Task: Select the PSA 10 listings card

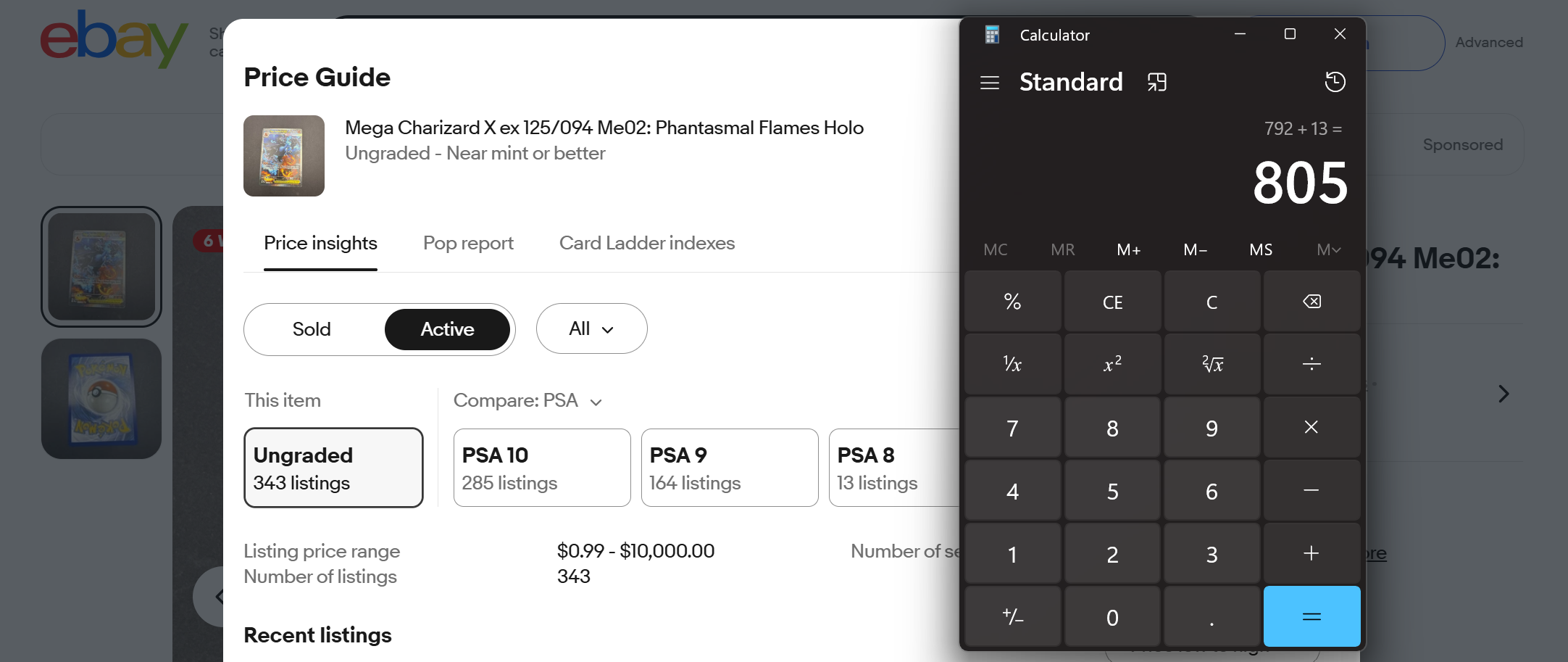Action: pos(542,468)
